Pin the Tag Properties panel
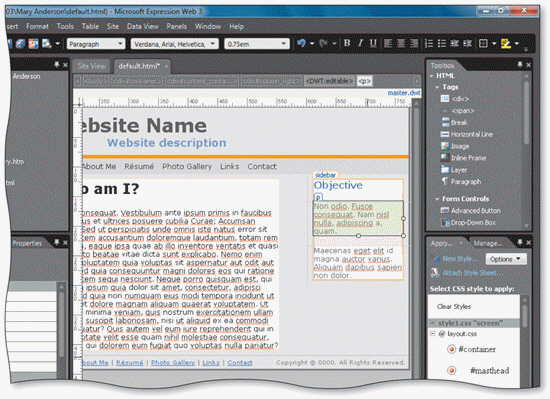This screenshot has height=399, width=550. pyautogui.click(x=56, y=242)
